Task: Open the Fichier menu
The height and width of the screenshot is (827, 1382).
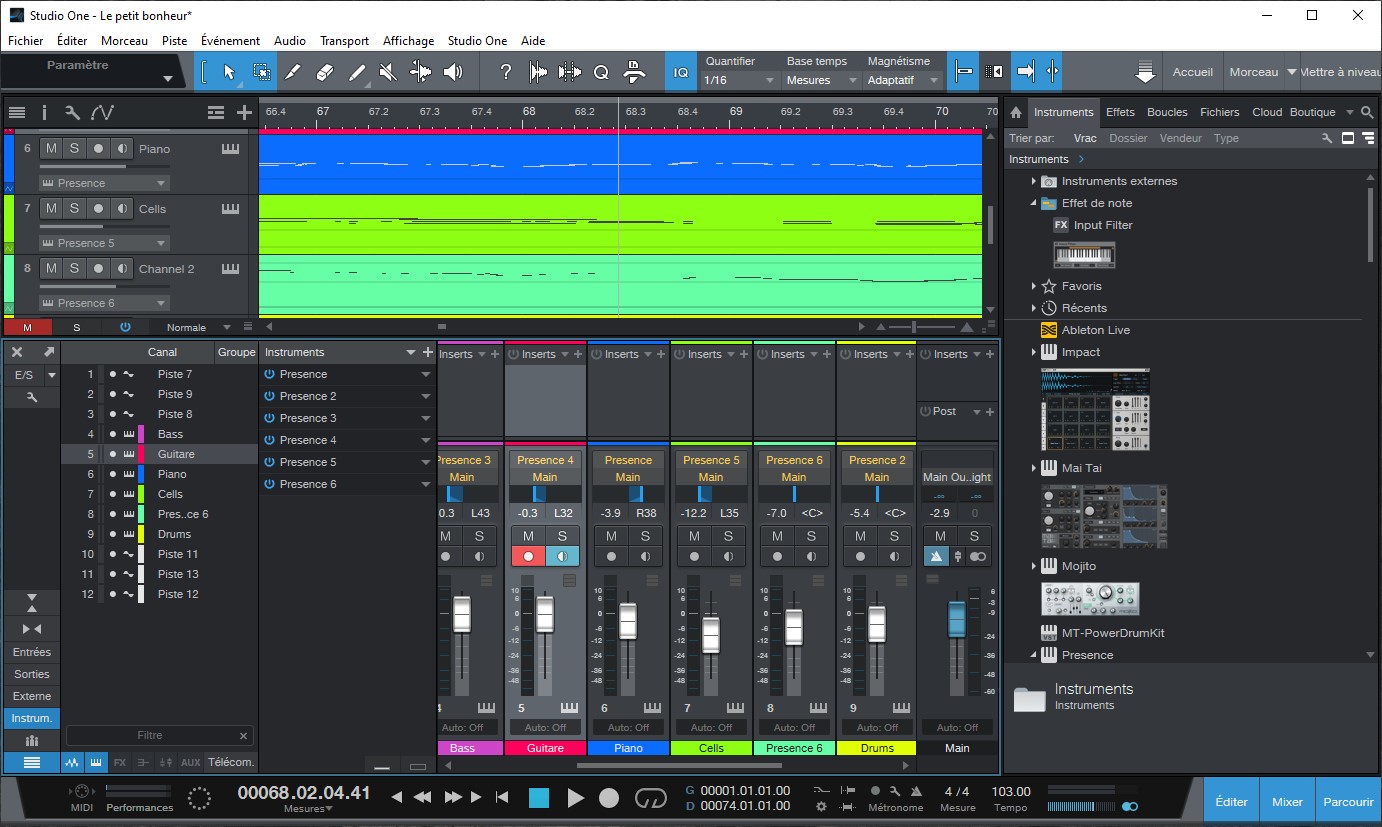Action: [26, 41]
